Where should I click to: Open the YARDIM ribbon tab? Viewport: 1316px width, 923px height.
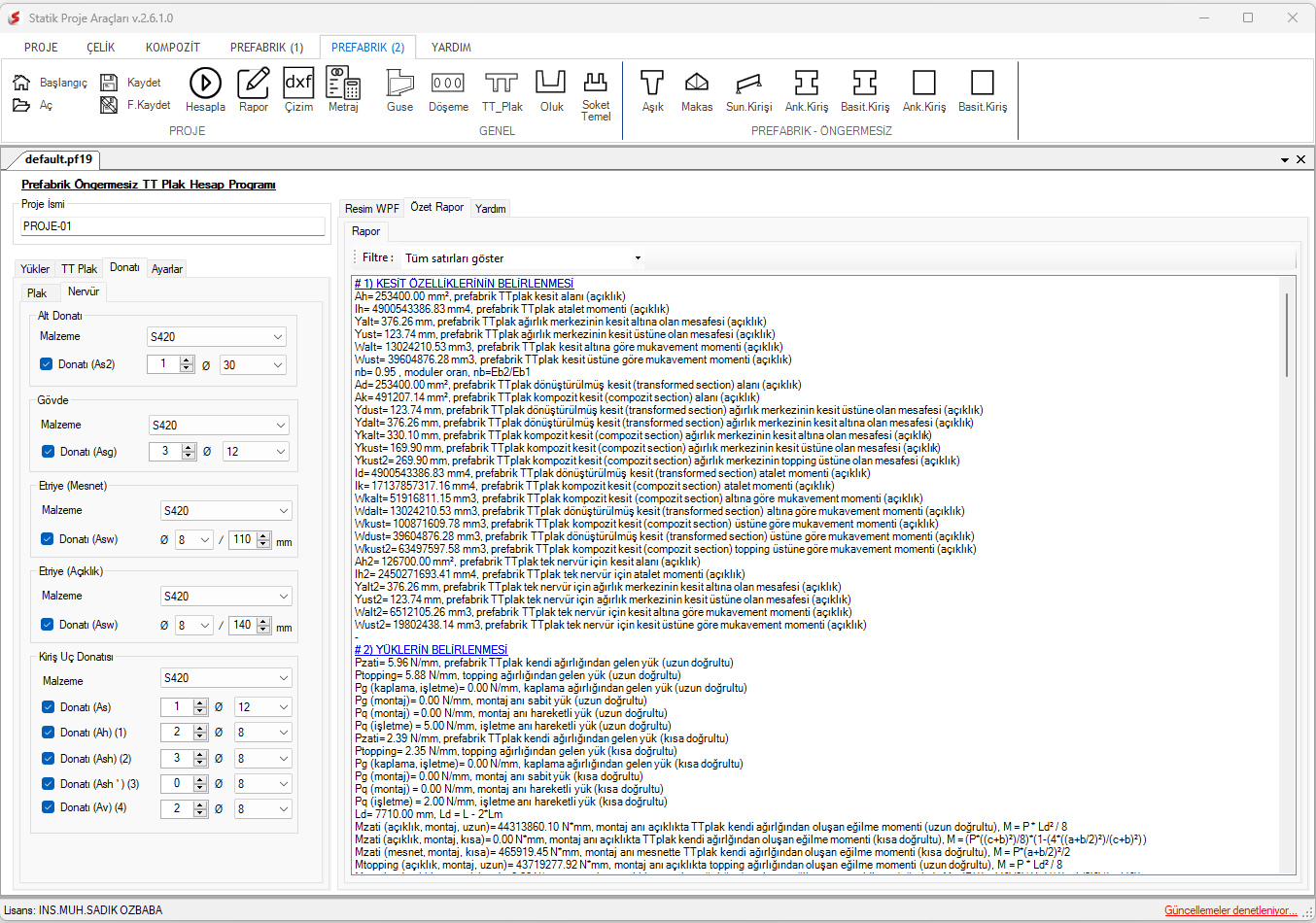click(451, 48)
